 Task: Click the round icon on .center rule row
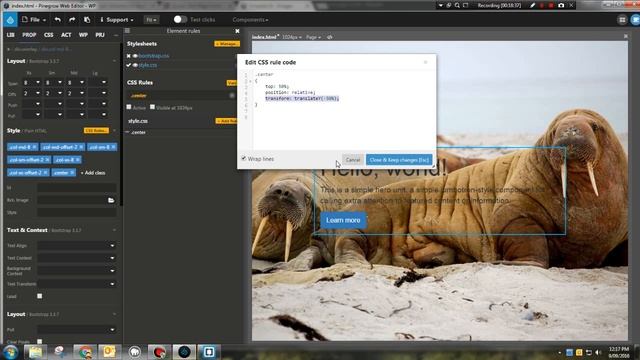coord(232,96)
